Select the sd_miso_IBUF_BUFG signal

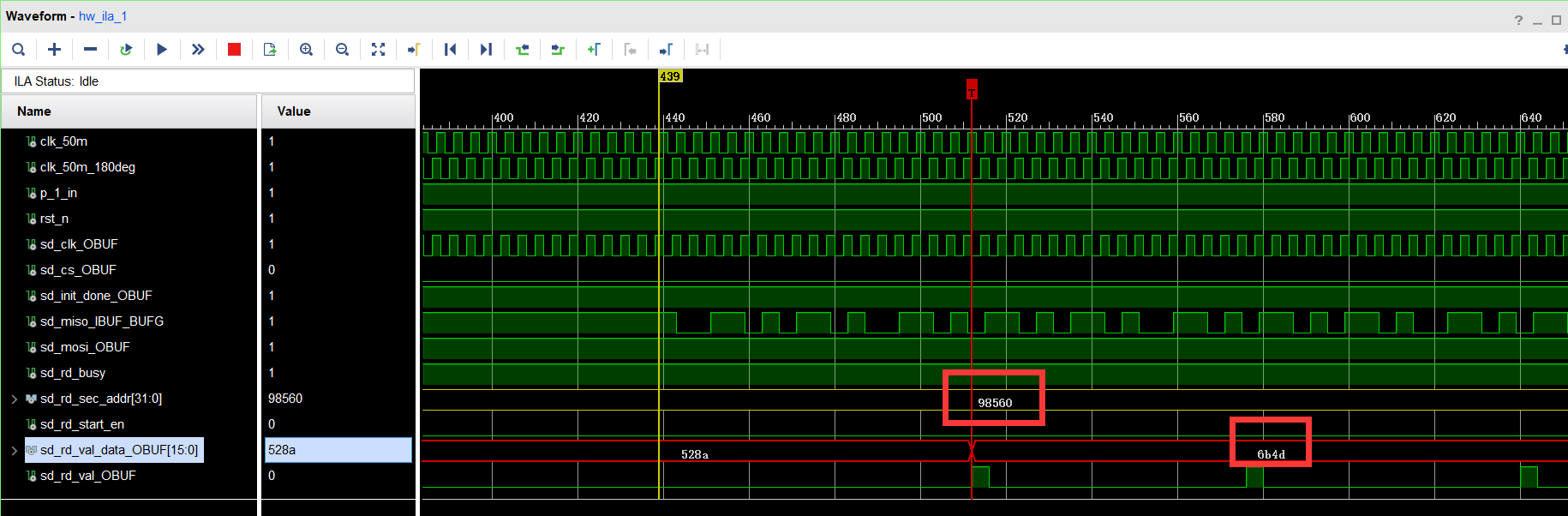(102, 321)
